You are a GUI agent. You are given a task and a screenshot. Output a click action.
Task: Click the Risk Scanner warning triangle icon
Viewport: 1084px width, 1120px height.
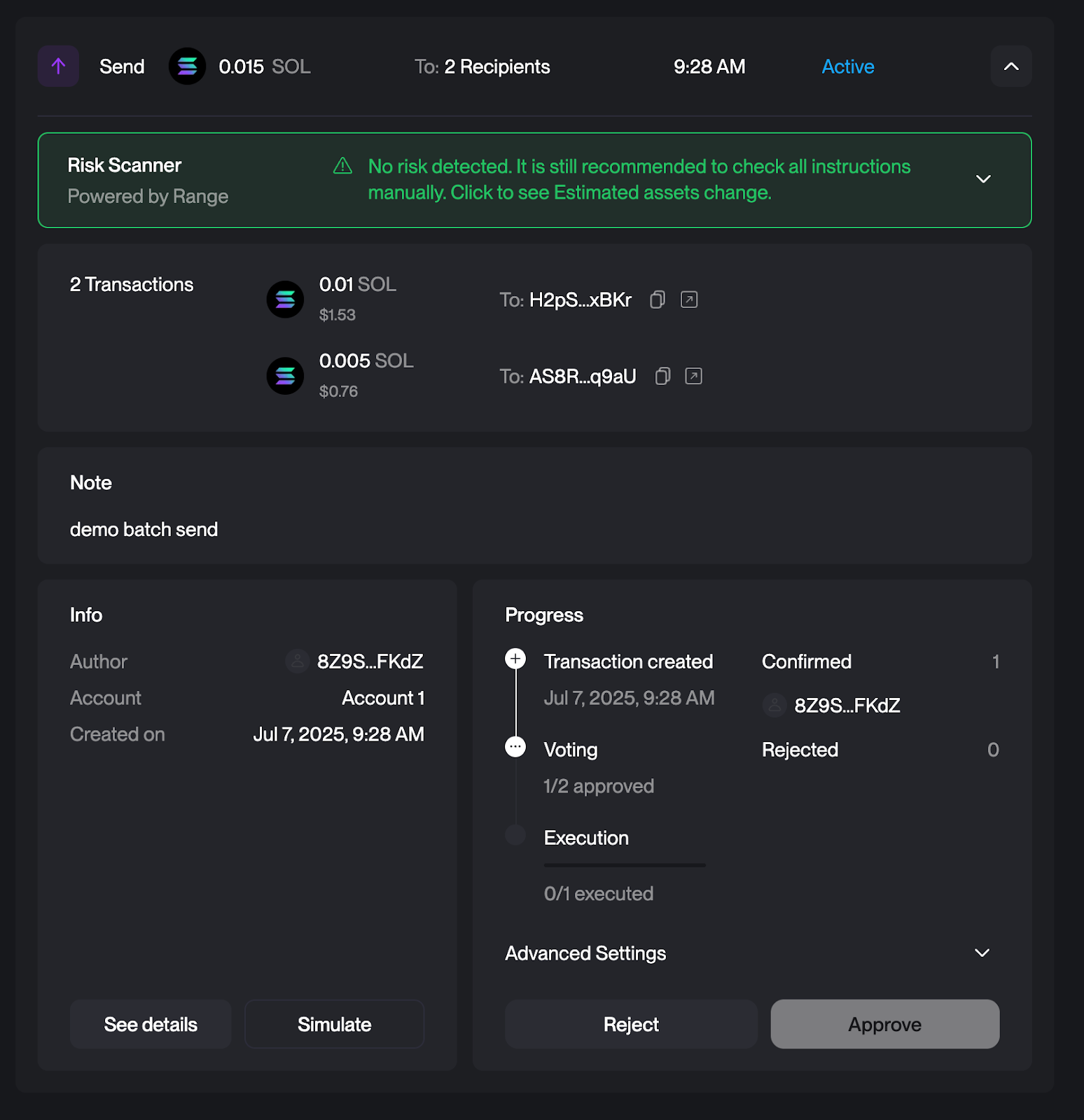point(342,166)
